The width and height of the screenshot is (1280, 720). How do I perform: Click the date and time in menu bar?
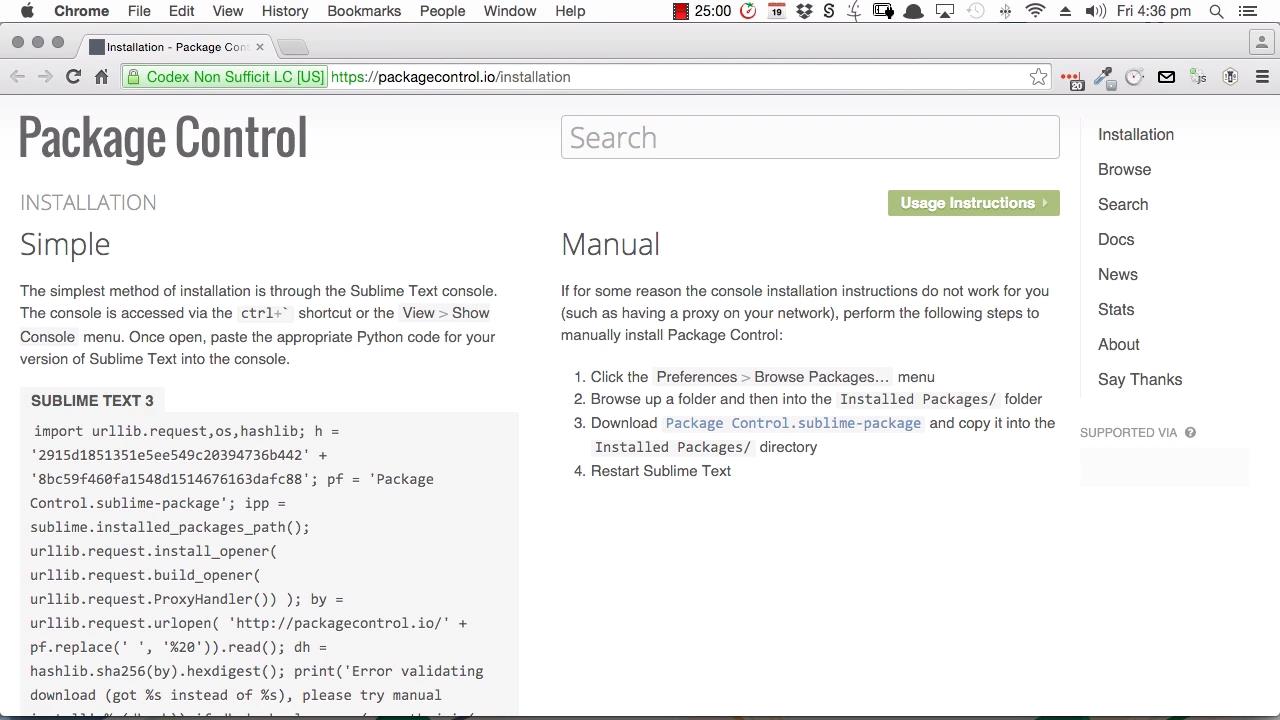pos(1153,11)
